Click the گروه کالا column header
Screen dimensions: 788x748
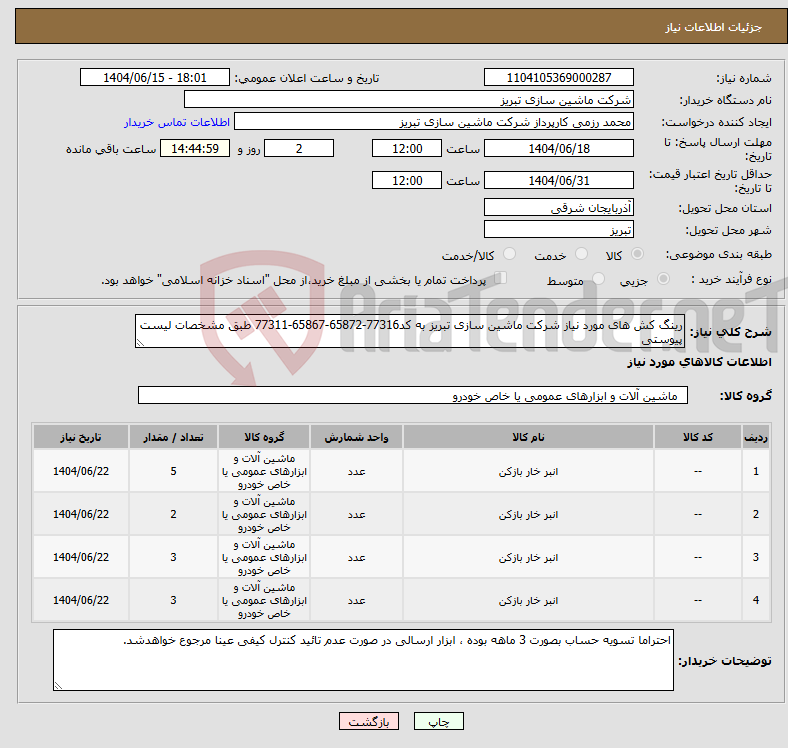[x=264, y=437]
